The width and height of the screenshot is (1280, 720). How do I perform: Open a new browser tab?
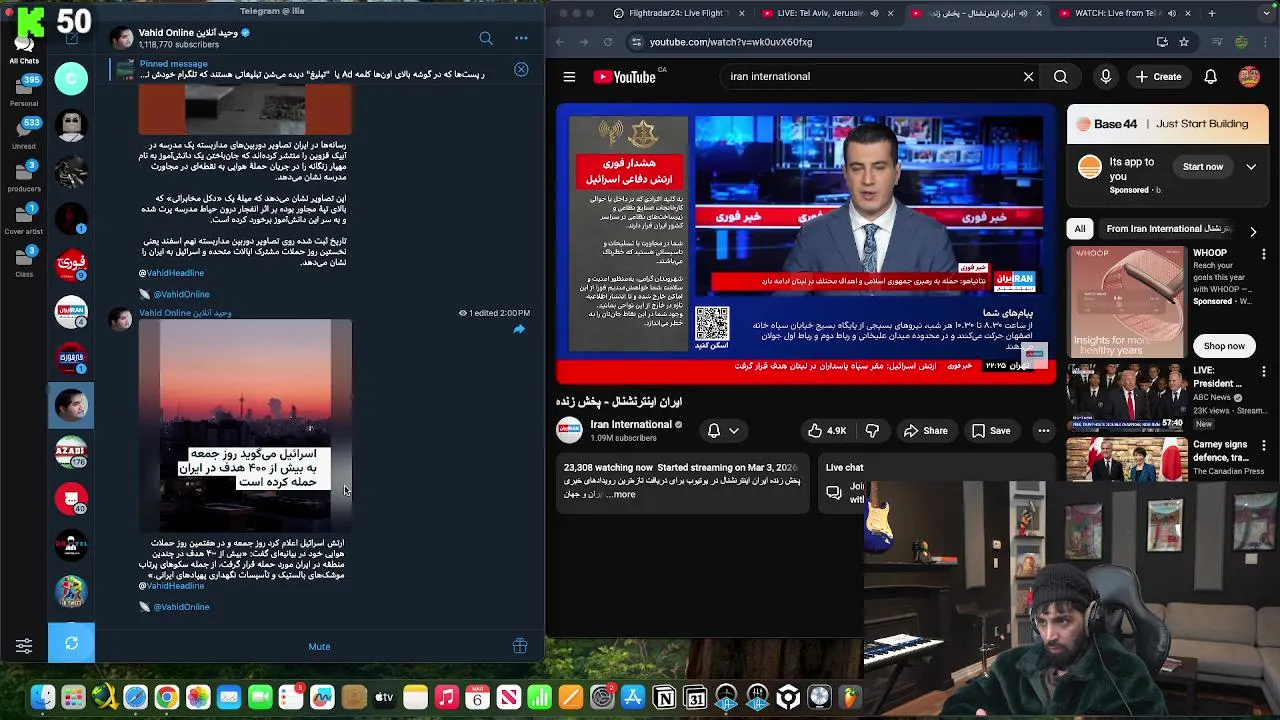point(1211,13)
